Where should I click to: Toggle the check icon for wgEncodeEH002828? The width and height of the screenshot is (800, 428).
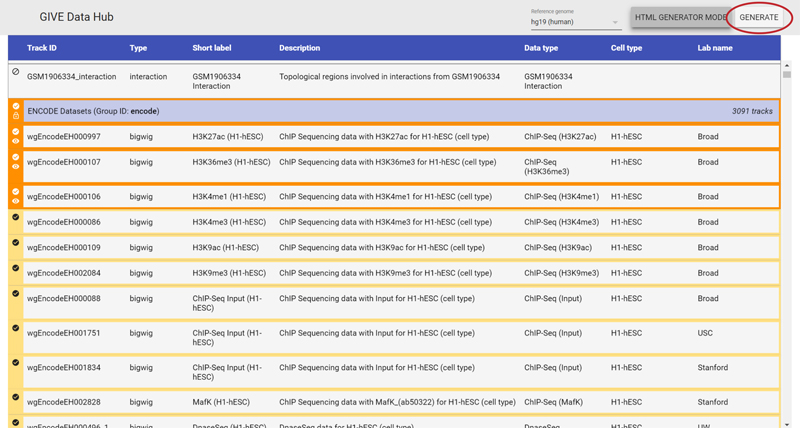(16, 397)
